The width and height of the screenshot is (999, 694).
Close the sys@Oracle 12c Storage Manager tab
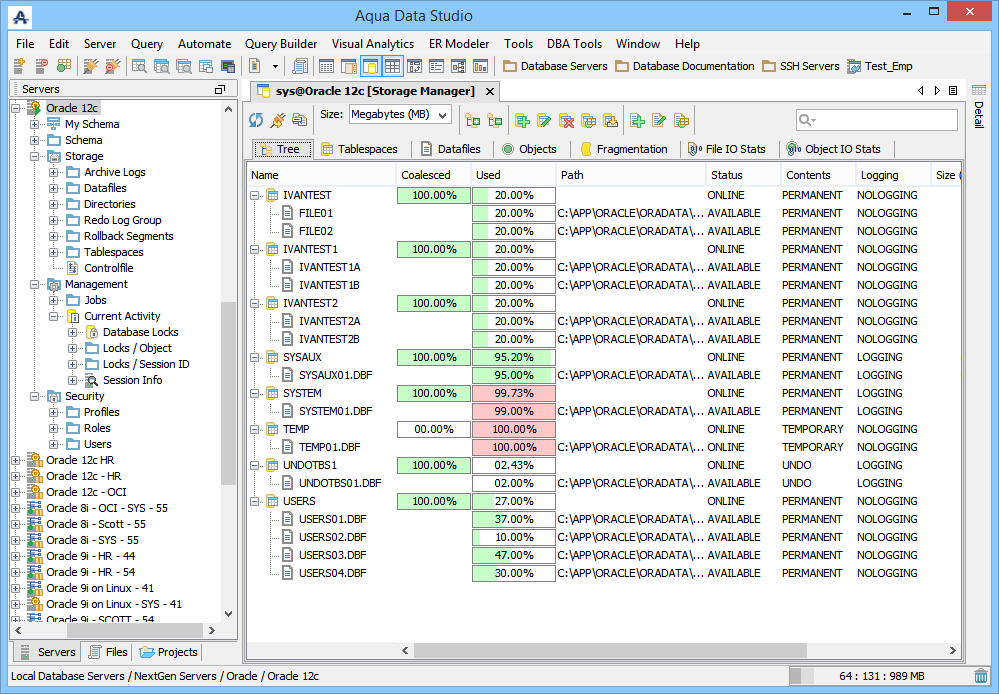pos(490,91)
